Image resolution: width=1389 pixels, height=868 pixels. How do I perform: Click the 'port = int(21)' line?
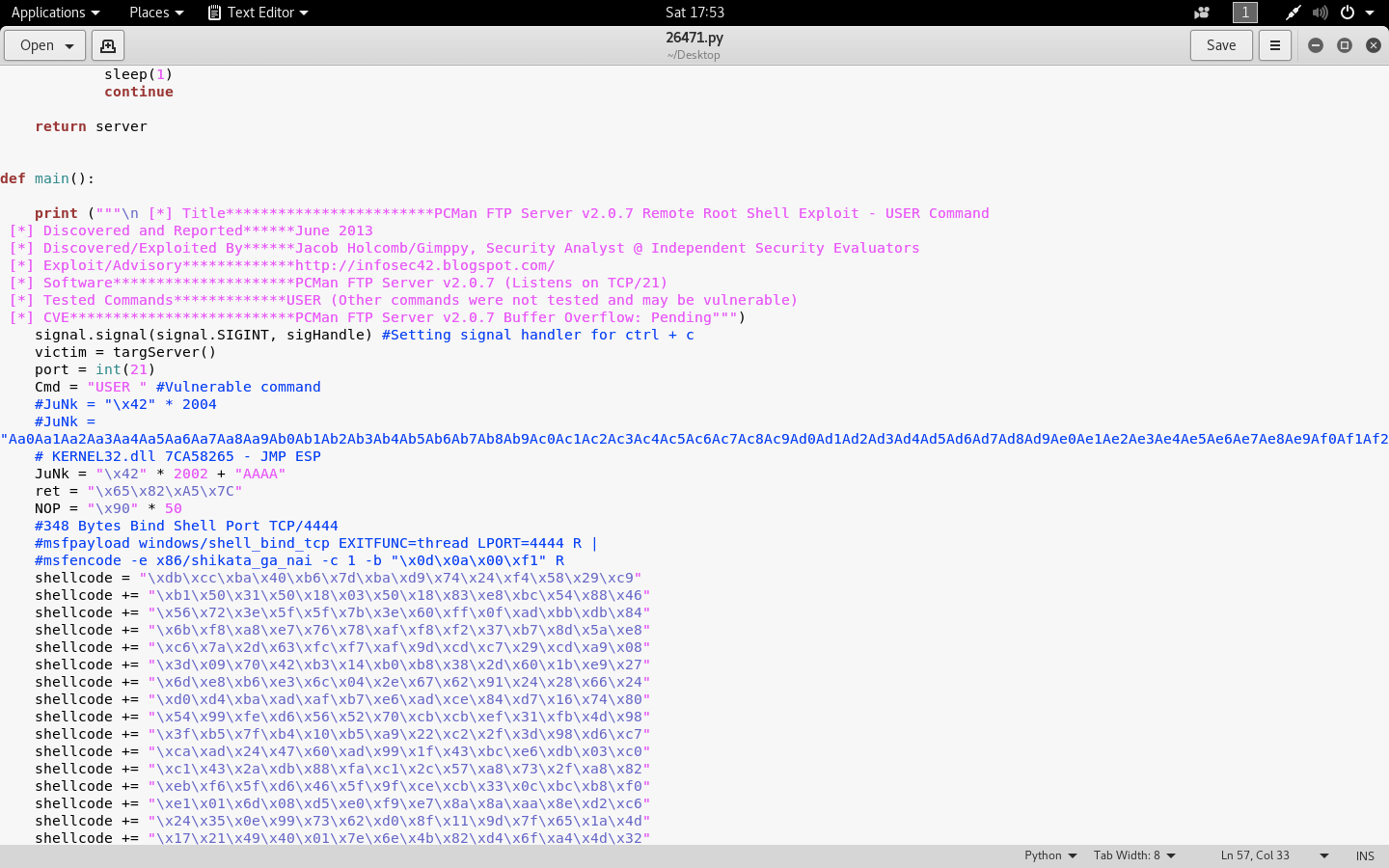click(95, 369)
